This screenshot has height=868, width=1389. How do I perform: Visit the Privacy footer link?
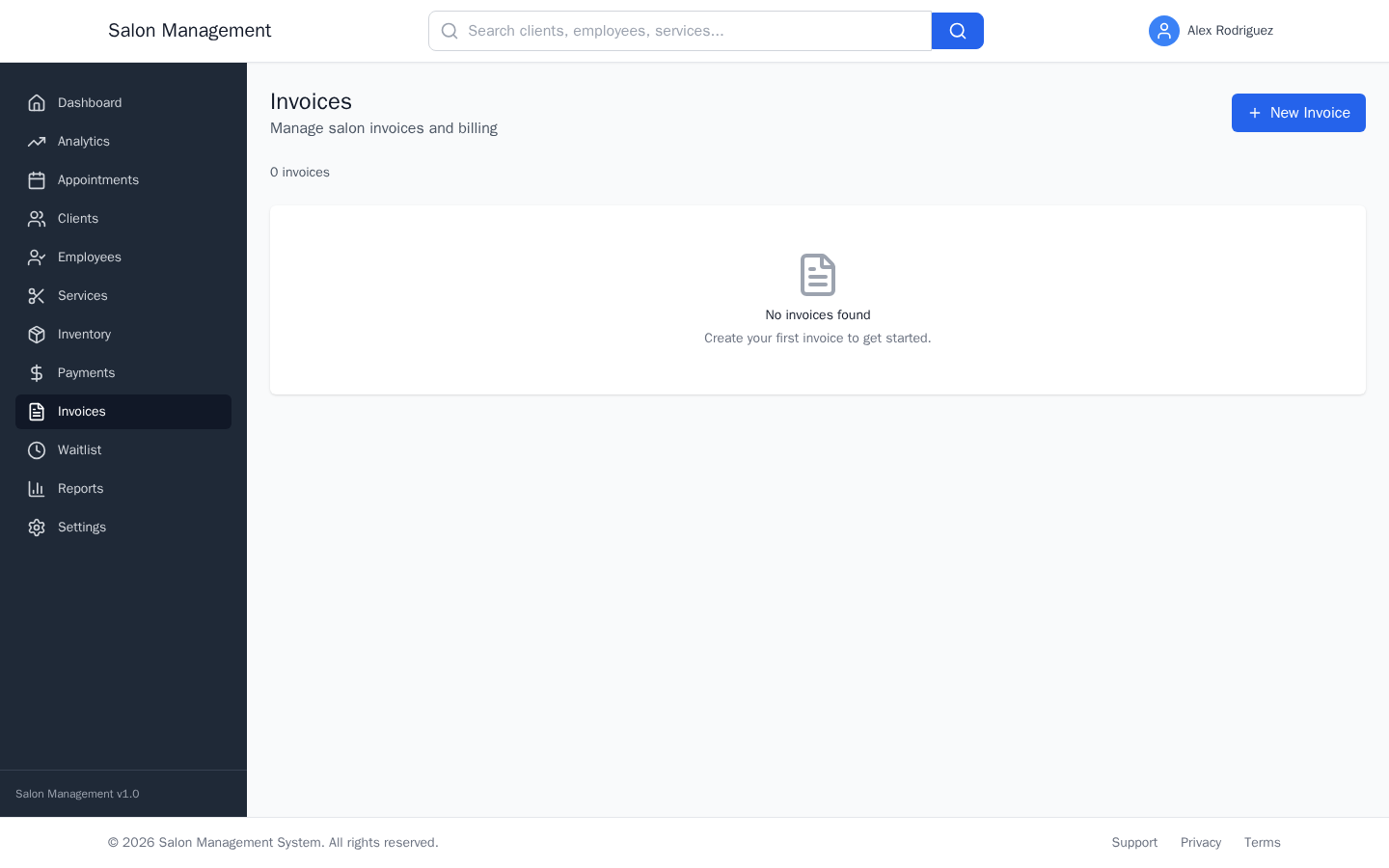tap(1200, 843)
